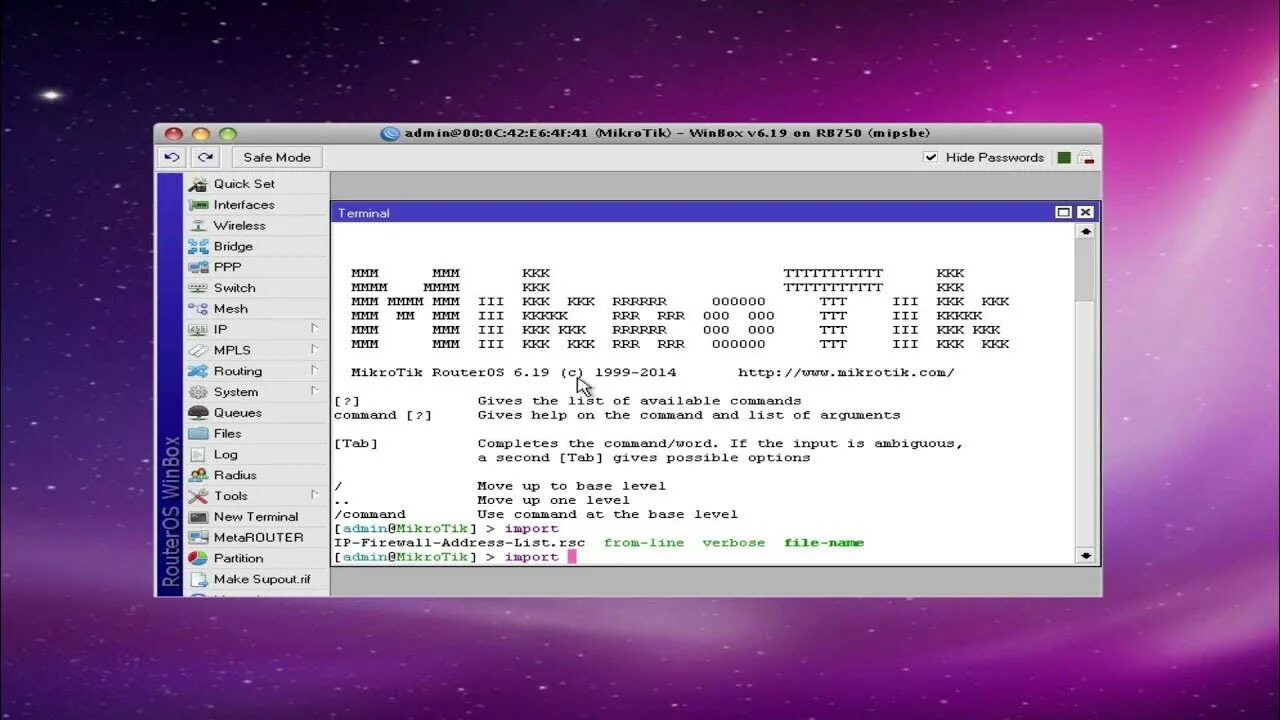Expand the Tools submenu arrow
The height and width of the screenshot is (720, 1280).
[314, 495]
